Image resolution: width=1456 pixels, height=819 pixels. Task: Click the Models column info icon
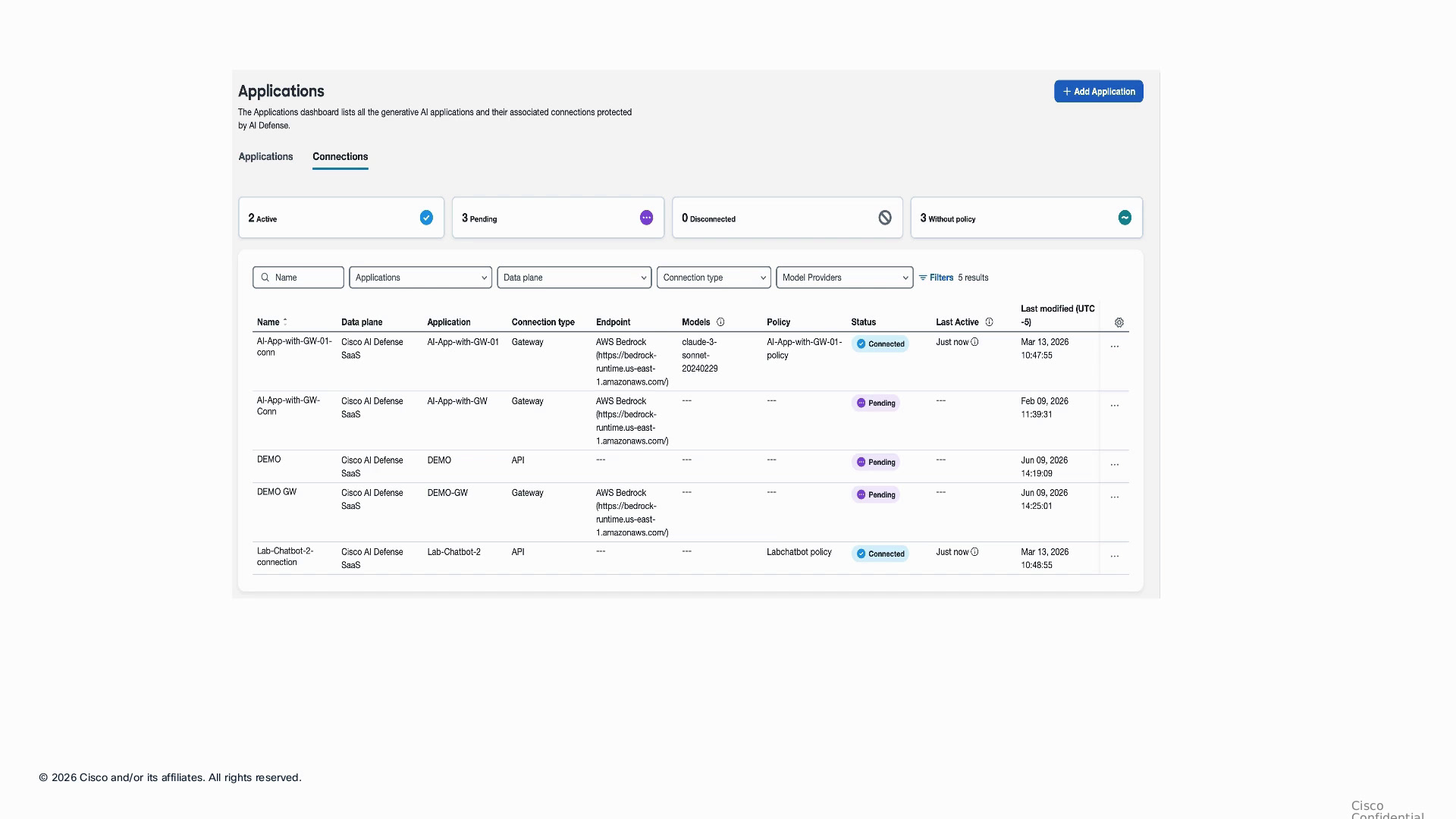coord(720,322)
